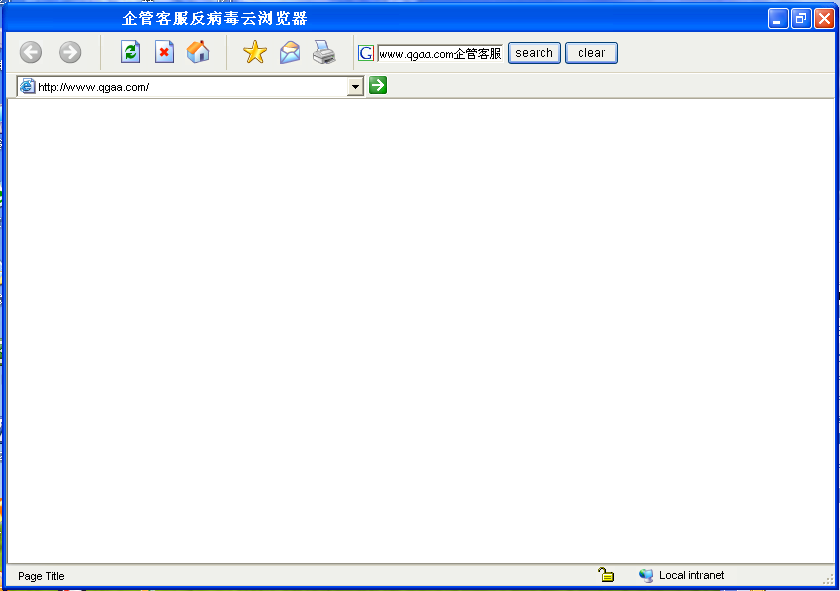Click the Local intranet zone icon
840x591 pixels.
(x=646, y=575)
